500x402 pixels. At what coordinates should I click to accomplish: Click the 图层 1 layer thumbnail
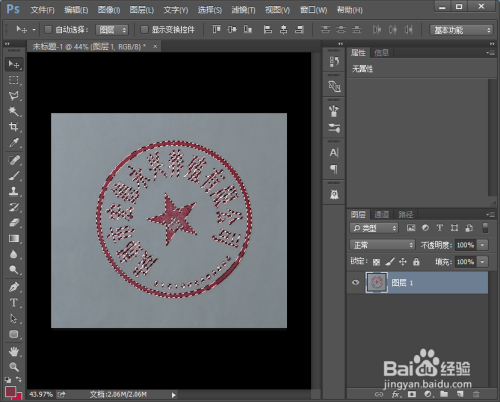point(377,283)
